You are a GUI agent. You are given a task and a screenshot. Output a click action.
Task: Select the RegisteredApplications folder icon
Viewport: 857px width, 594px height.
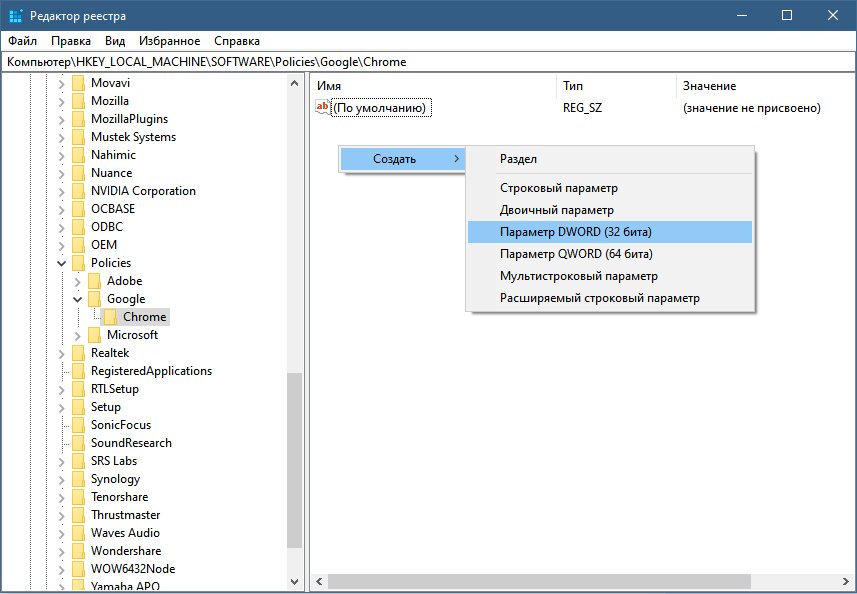(79, 372)
